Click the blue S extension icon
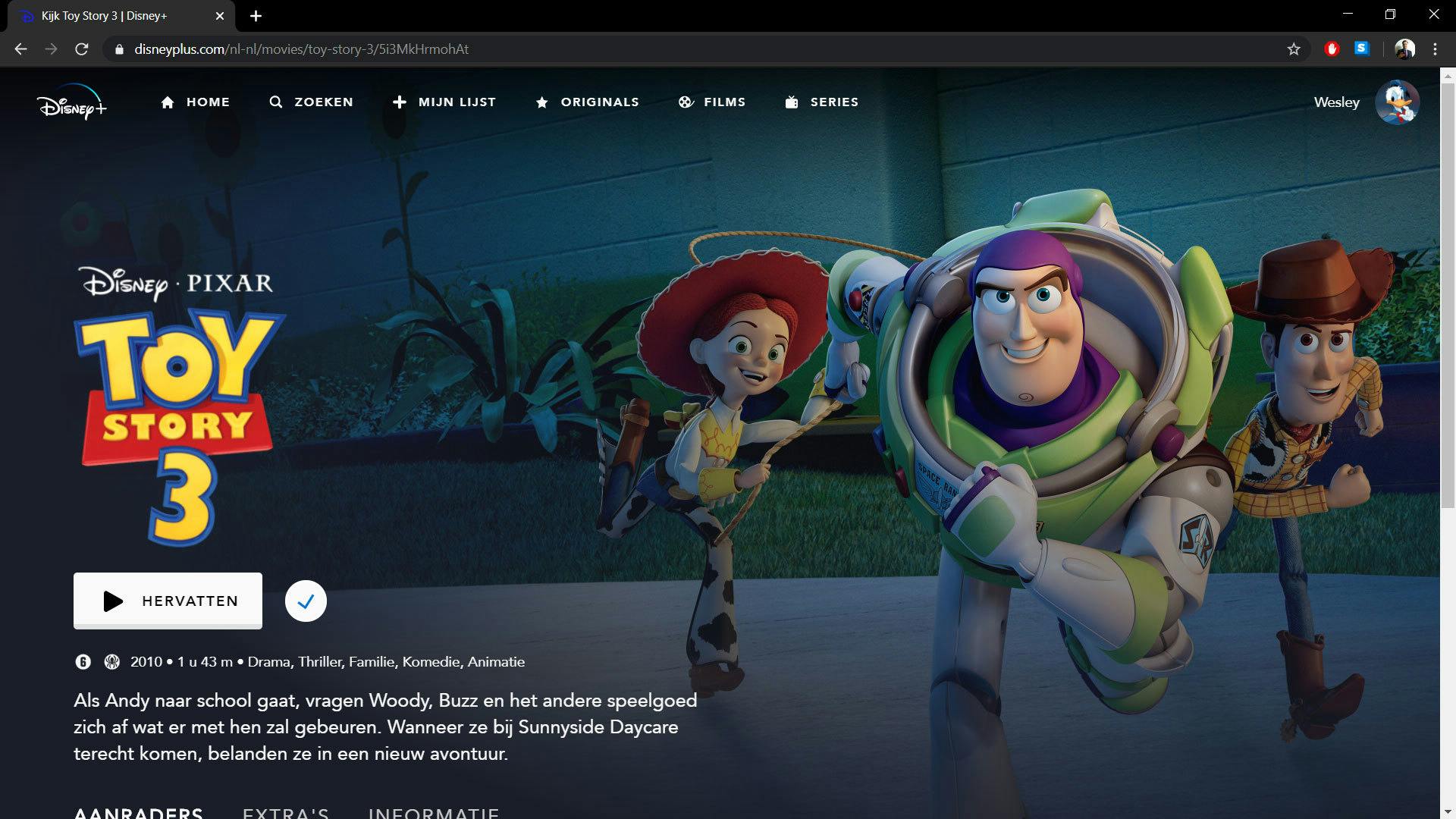The width and height of the screenshot is (1456, 819). coord(1363,49)
